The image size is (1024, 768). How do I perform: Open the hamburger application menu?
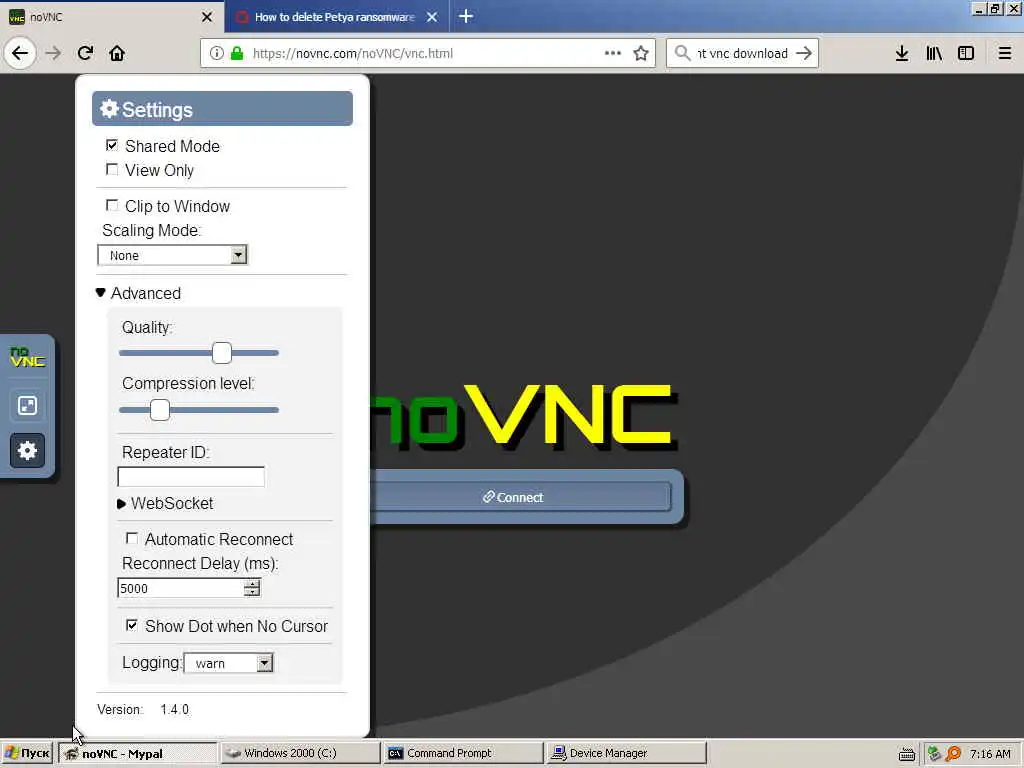point(1004,53)
